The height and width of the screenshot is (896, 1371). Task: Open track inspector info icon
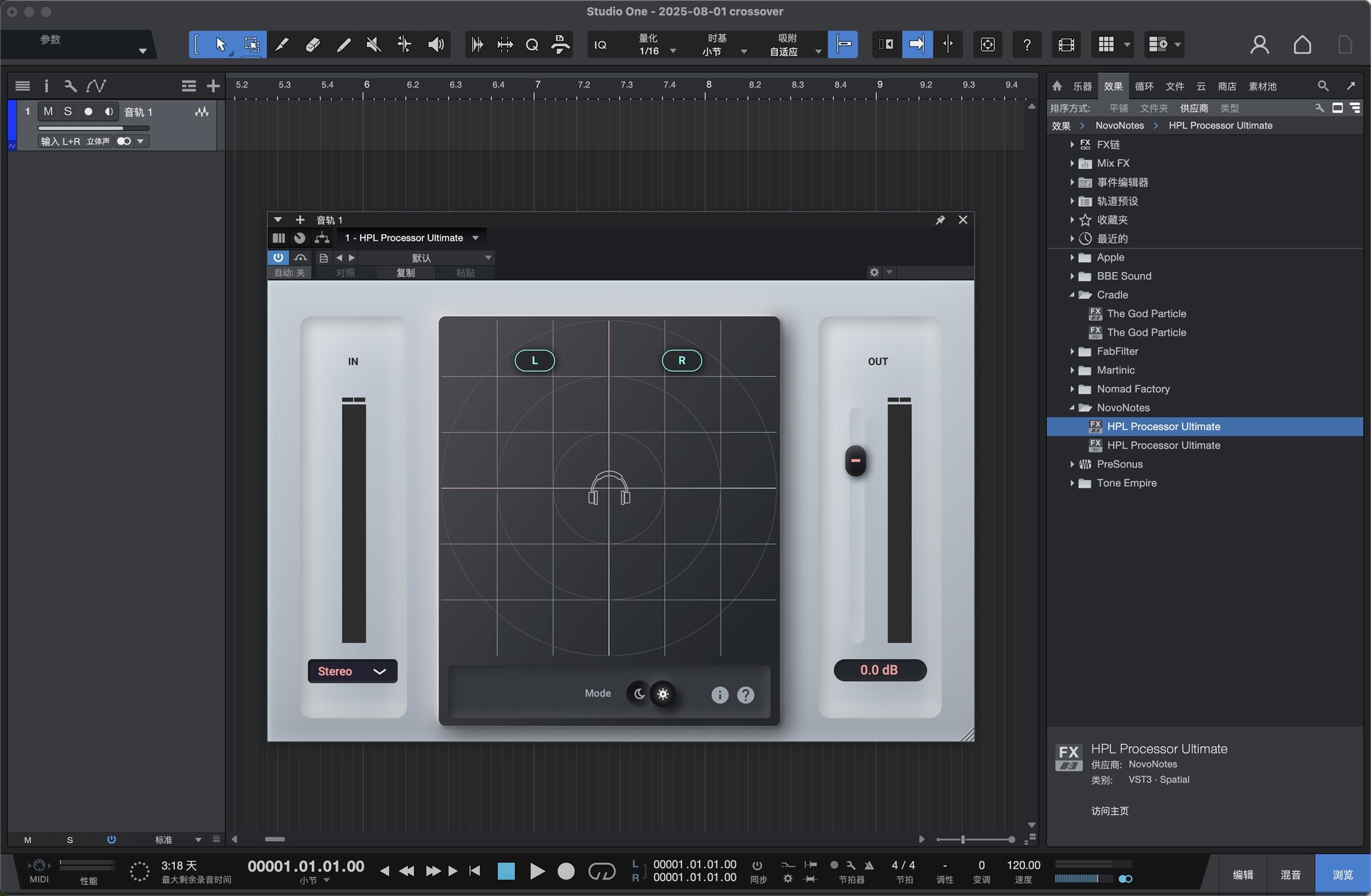(46, 86)
